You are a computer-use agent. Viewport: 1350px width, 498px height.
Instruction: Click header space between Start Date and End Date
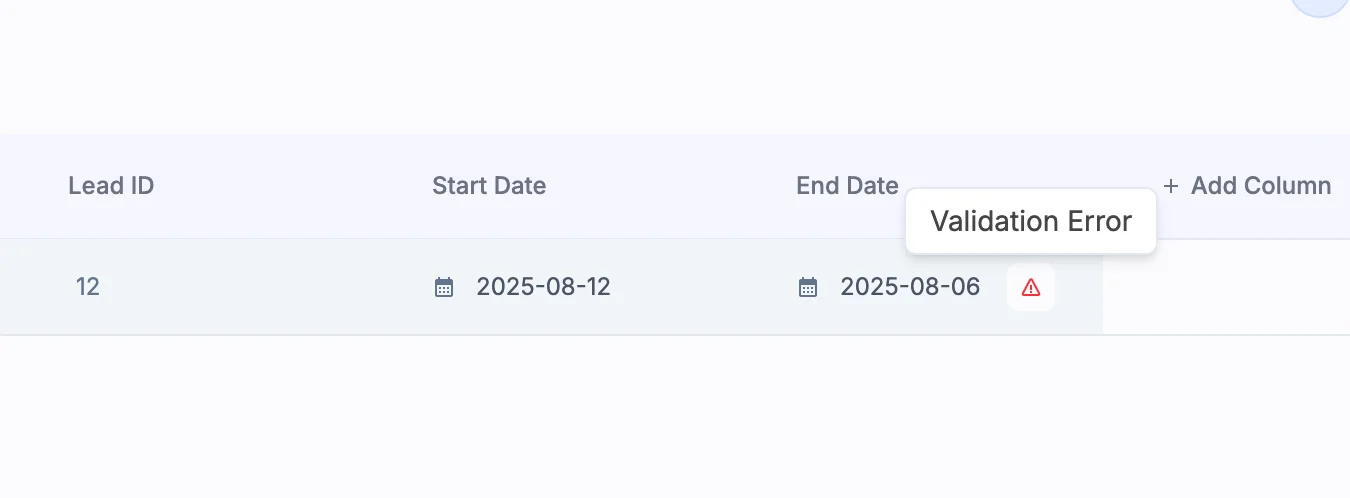click(670, 186)
